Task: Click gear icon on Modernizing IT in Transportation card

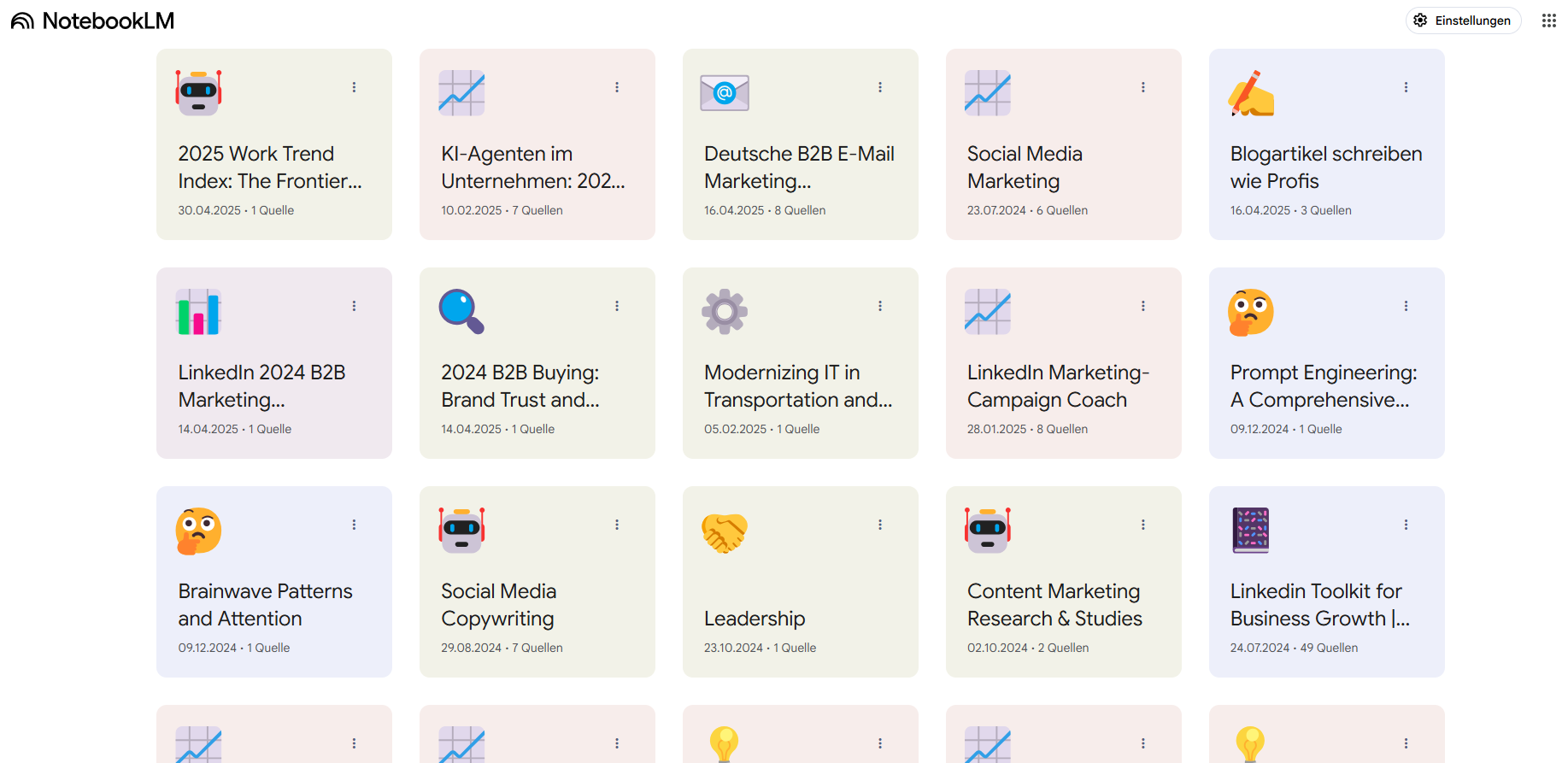Action: 725,311
